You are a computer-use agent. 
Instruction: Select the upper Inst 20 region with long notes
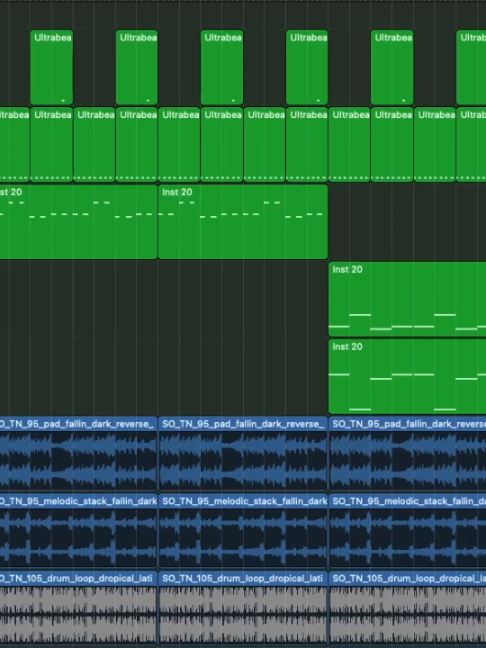407,299
